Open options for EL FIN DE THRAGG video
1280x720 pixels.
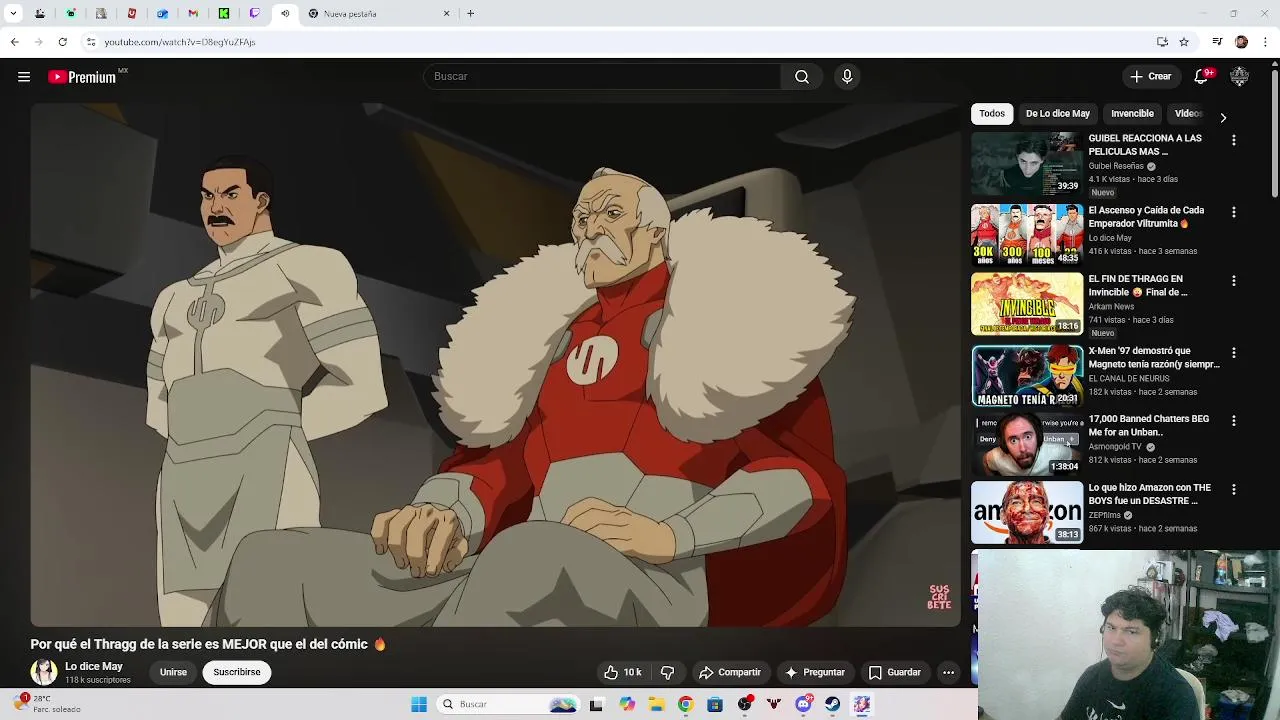coord(1234,281)
